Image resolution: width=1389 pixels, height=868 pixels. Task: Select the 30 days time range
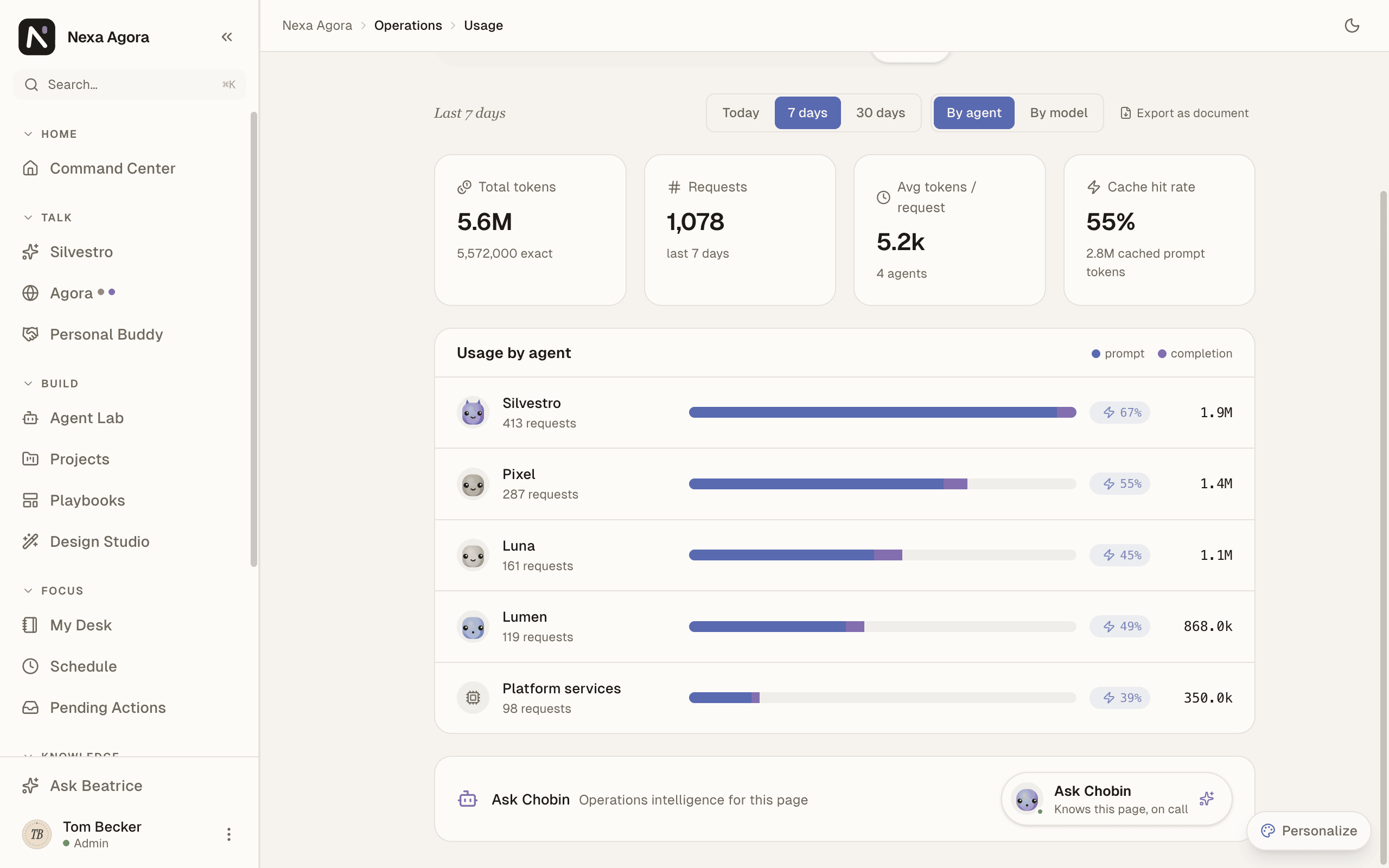tap(881, 112)
